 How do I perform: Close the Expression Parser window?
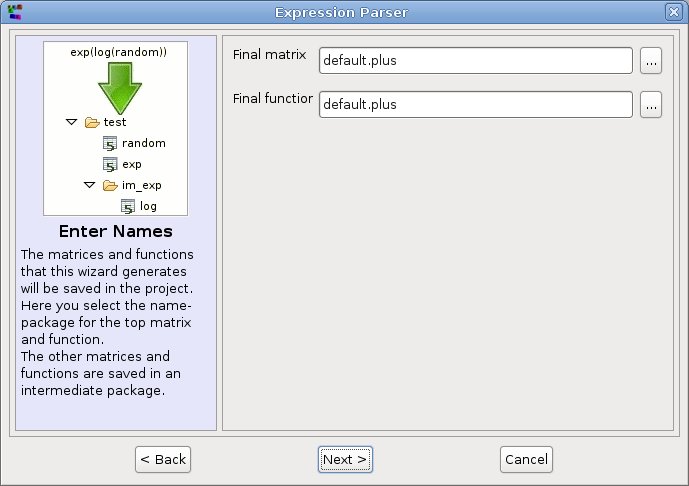tap(673, 11)
